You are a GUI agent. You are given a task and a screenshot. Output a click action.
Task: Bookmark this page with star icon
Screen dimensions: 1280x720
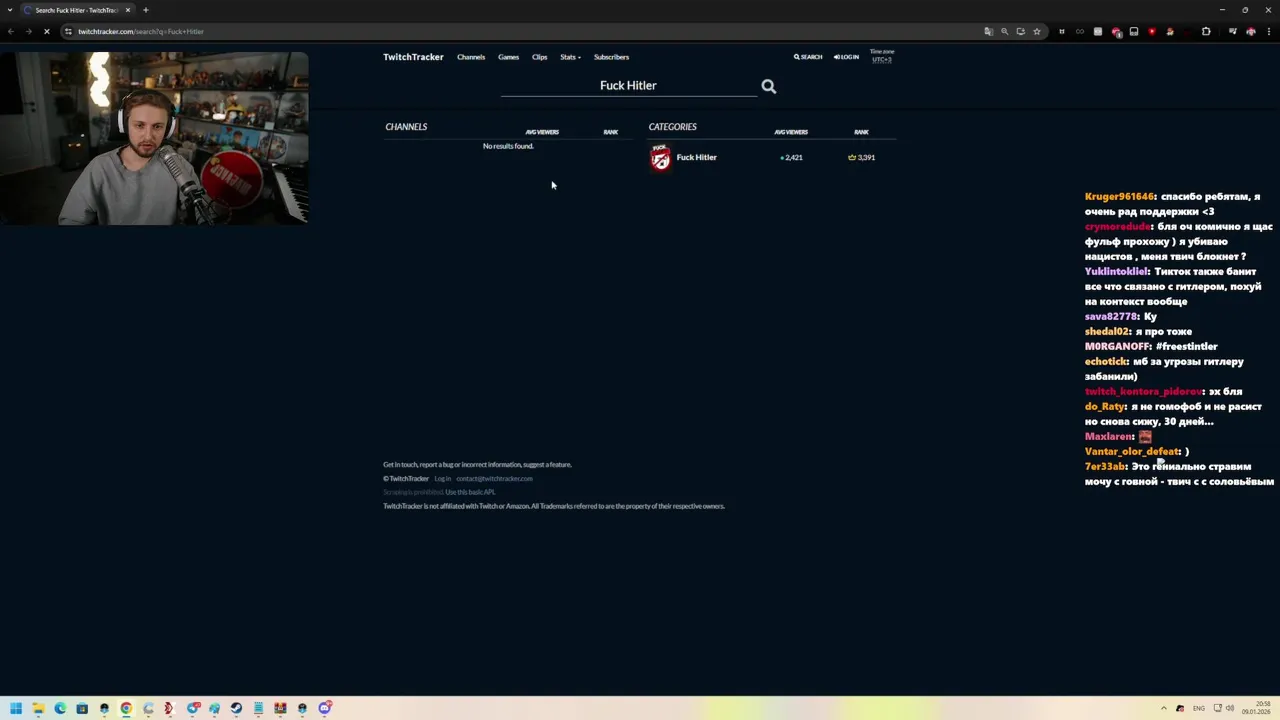[x=1037, y=31]
